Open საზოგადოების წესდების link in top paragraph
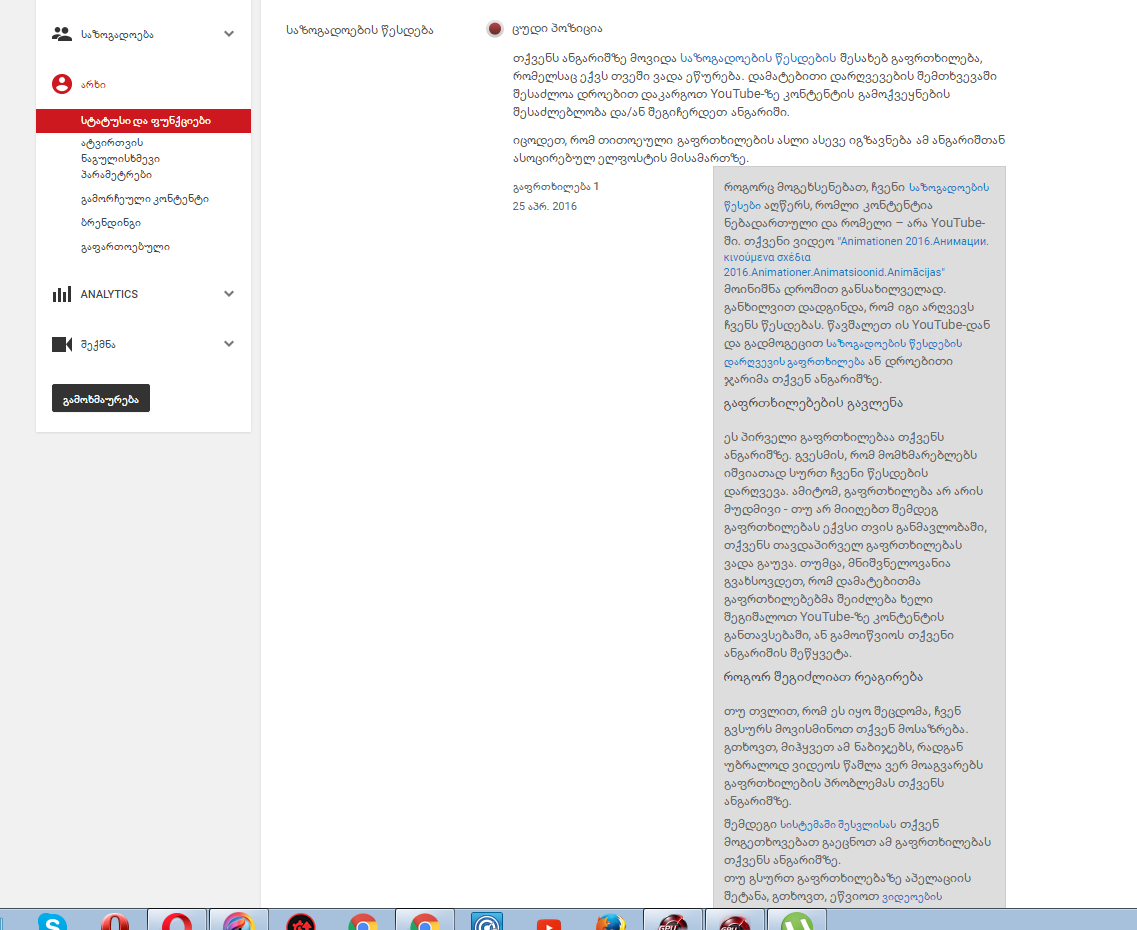1137x930 pixels. [758, 58]
